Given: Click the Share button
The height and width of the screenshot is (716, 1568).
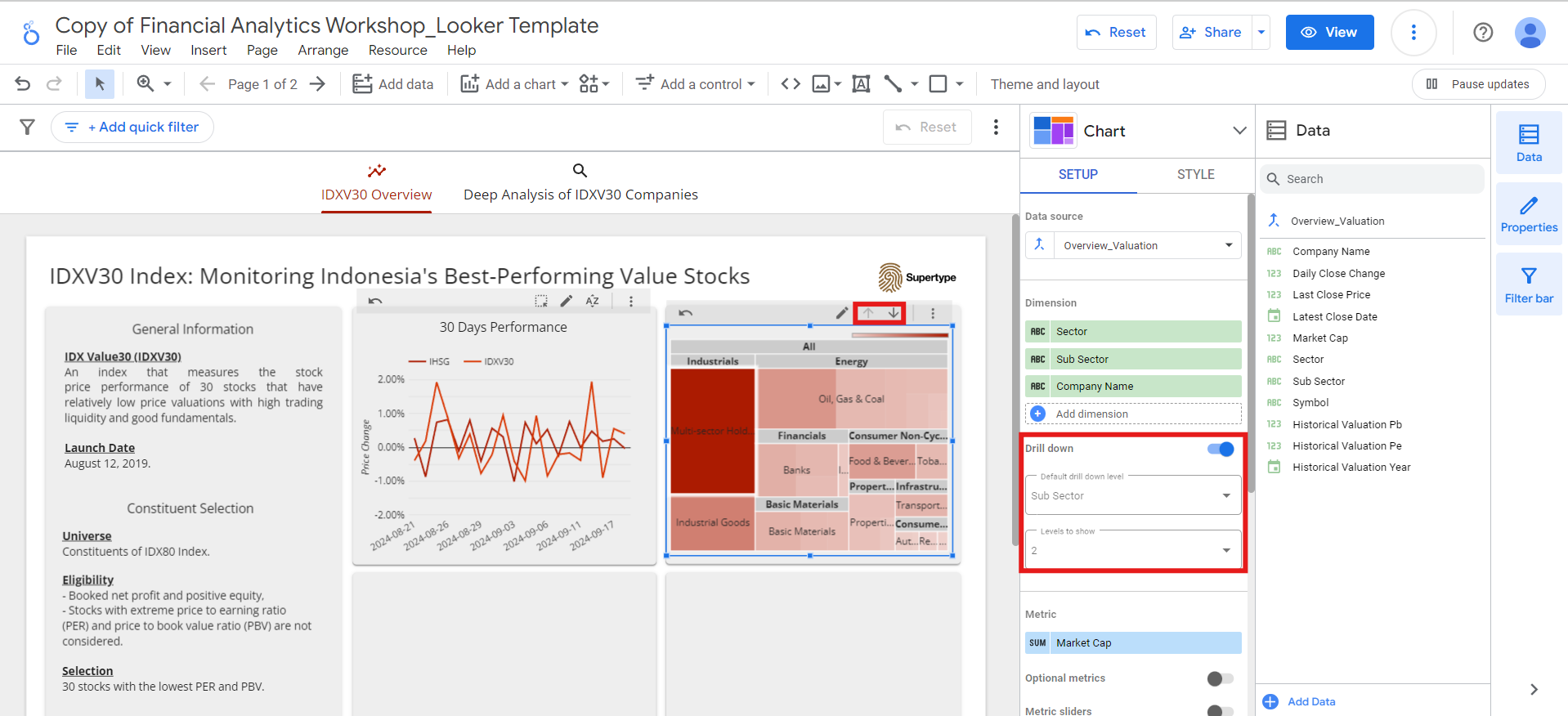Looking at the screenshot, I should 1212,33.
